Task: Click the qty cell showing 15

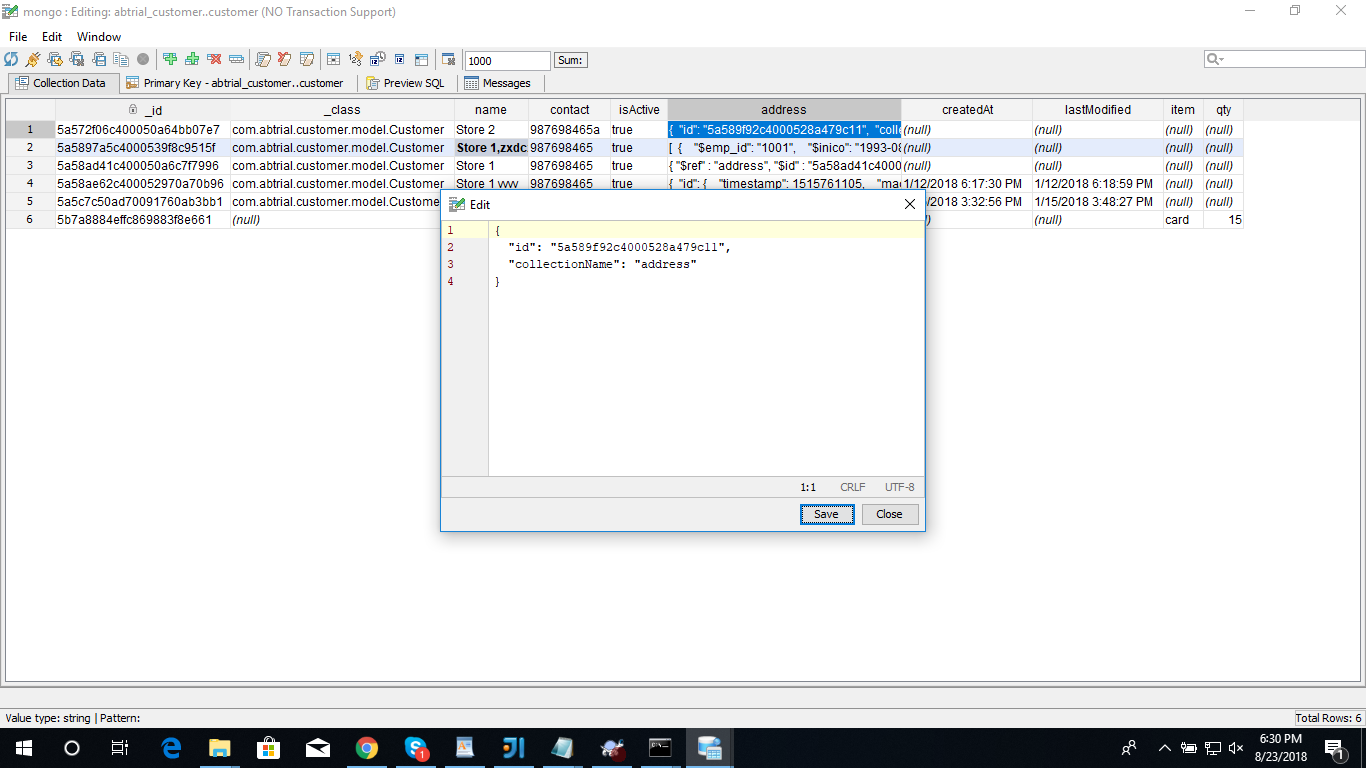Action: click(1224, 220)
